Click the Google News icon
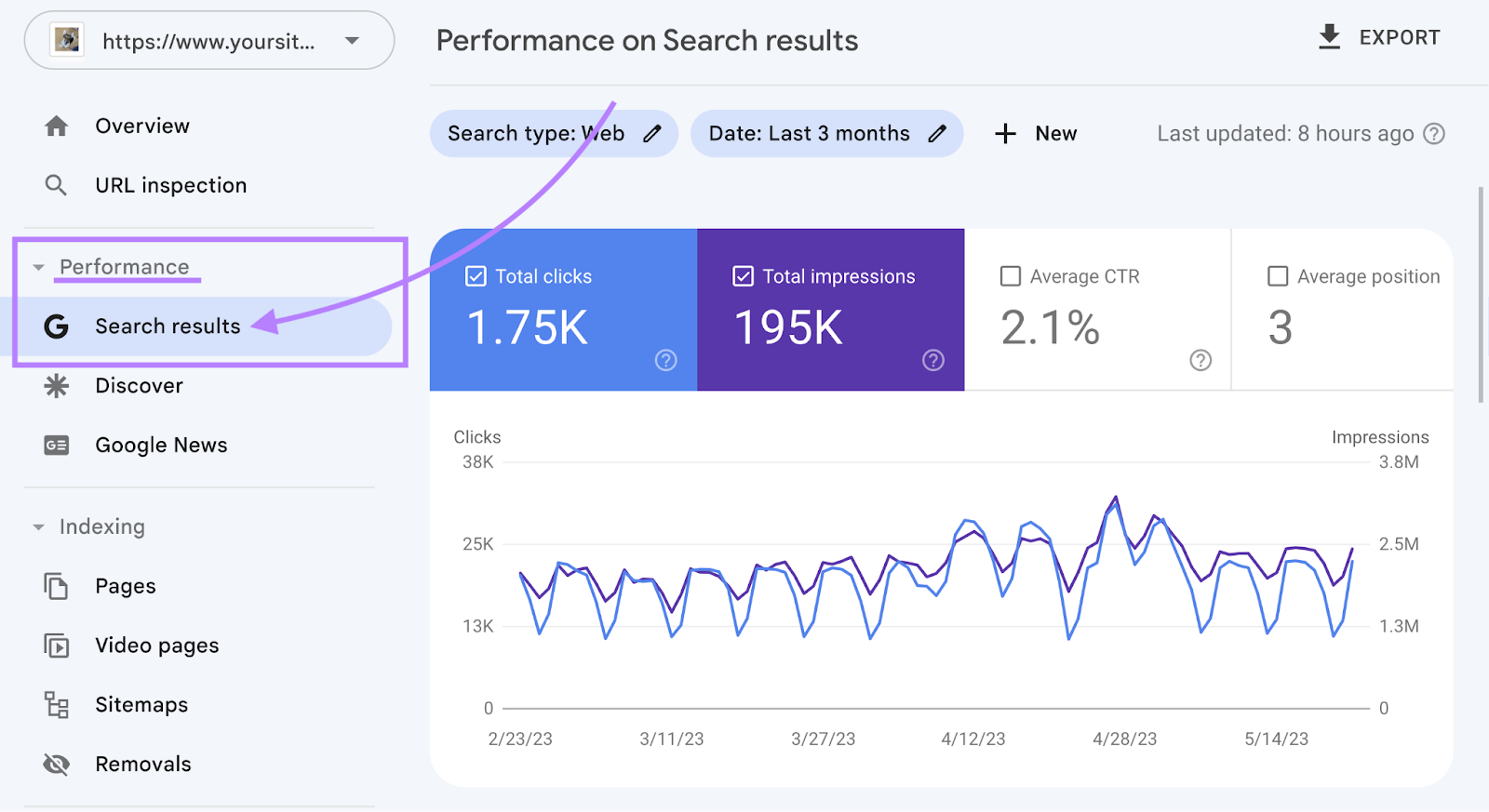Viewport: 1489px width, 812px height. tap(57, 446)
